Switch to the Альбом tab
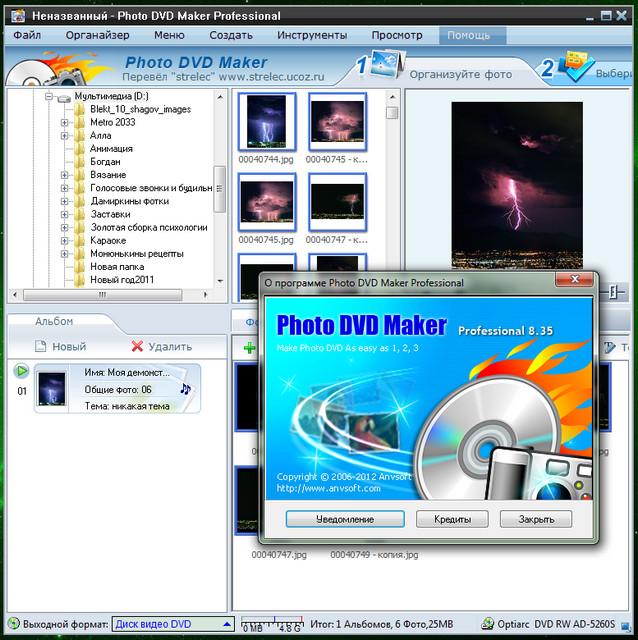 (54, 322)
